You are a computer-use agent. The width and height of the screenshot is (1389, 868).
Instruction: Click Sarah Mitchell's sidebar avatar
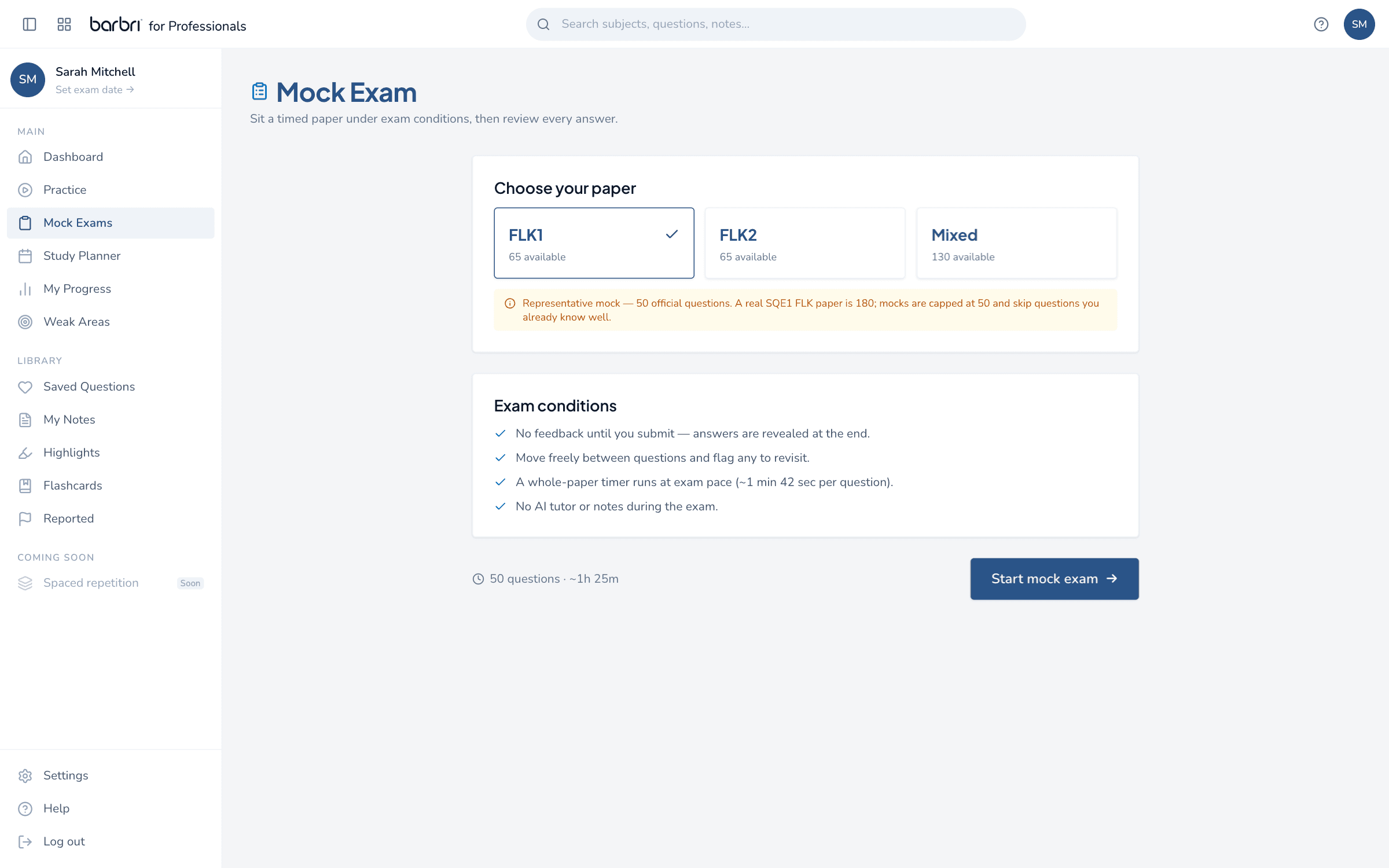[28, 79]
